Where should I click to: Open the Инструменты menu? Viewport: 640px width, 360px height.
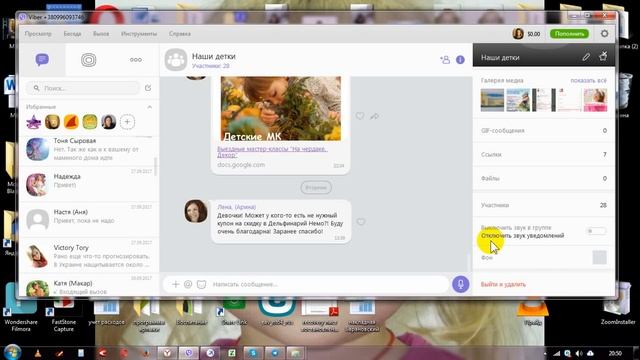click(139, 34)
